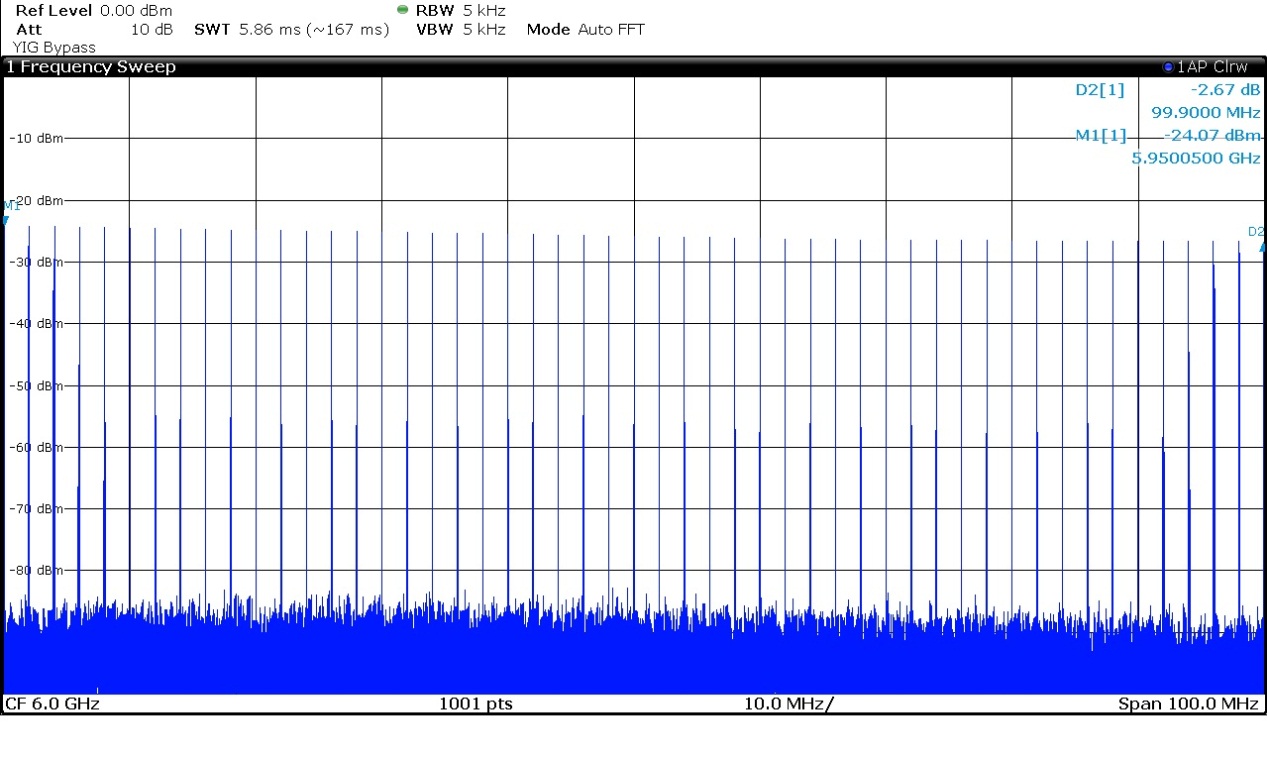The width and height of the screenshot is (1267, 758).
Task: Select the M1 marker triangle on the trace
Action: coord(6,216)
